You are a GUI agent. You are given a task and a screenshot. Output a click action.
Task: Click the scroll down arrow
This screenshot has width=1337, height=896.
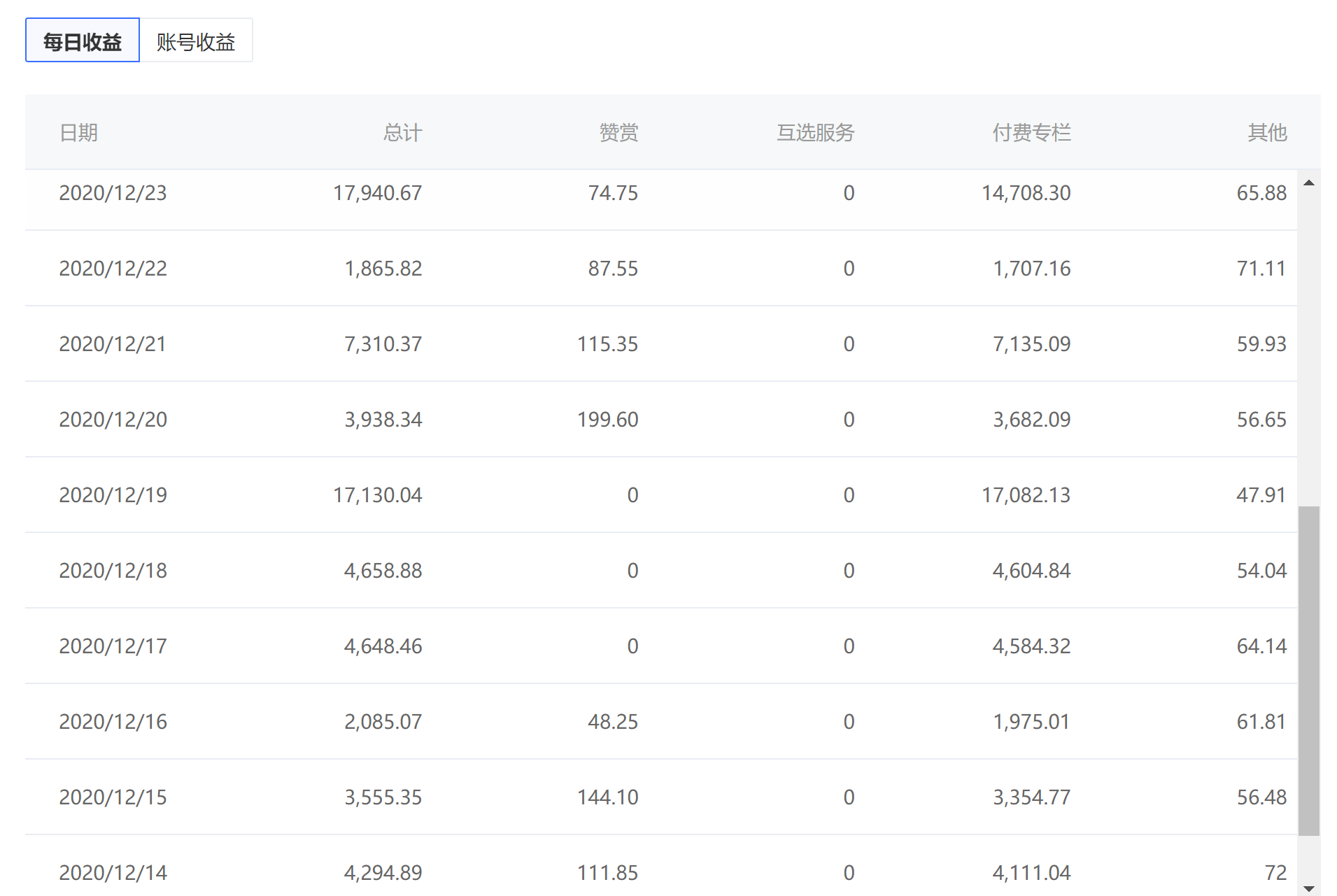[1308, 888]
